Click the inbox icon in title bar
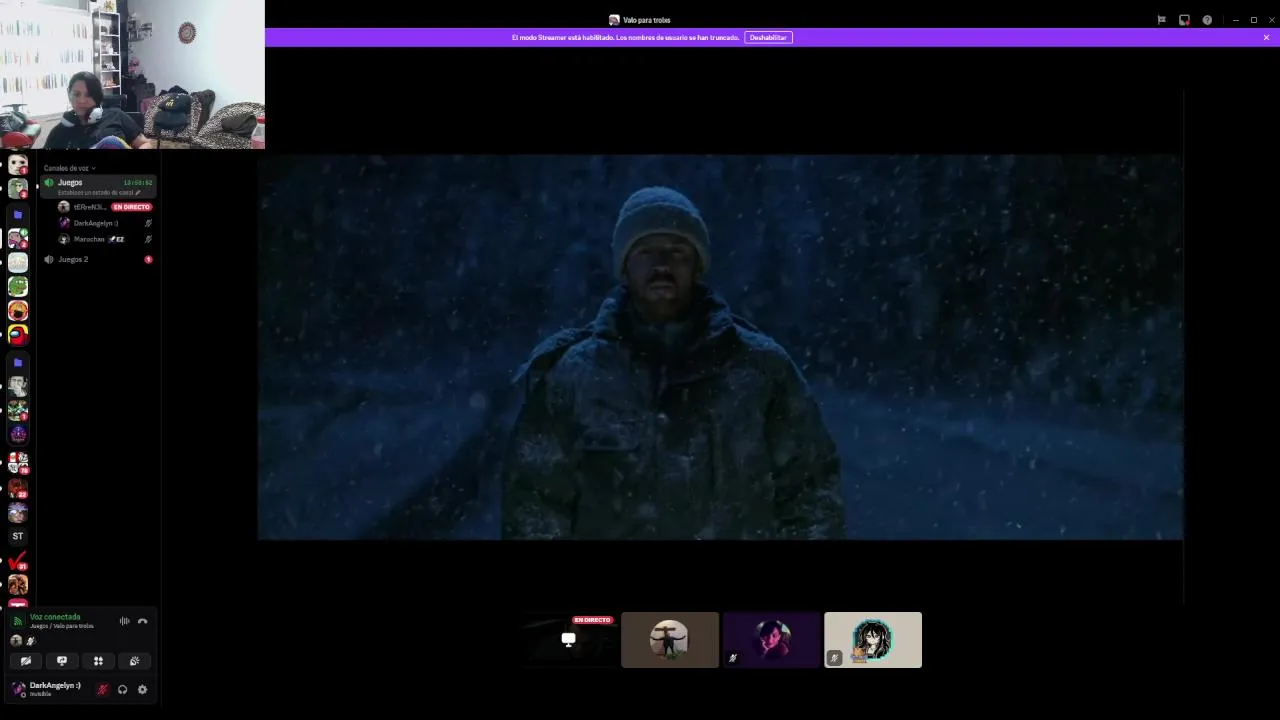Screen dimensions: 1280x720 click(1184, 20)
